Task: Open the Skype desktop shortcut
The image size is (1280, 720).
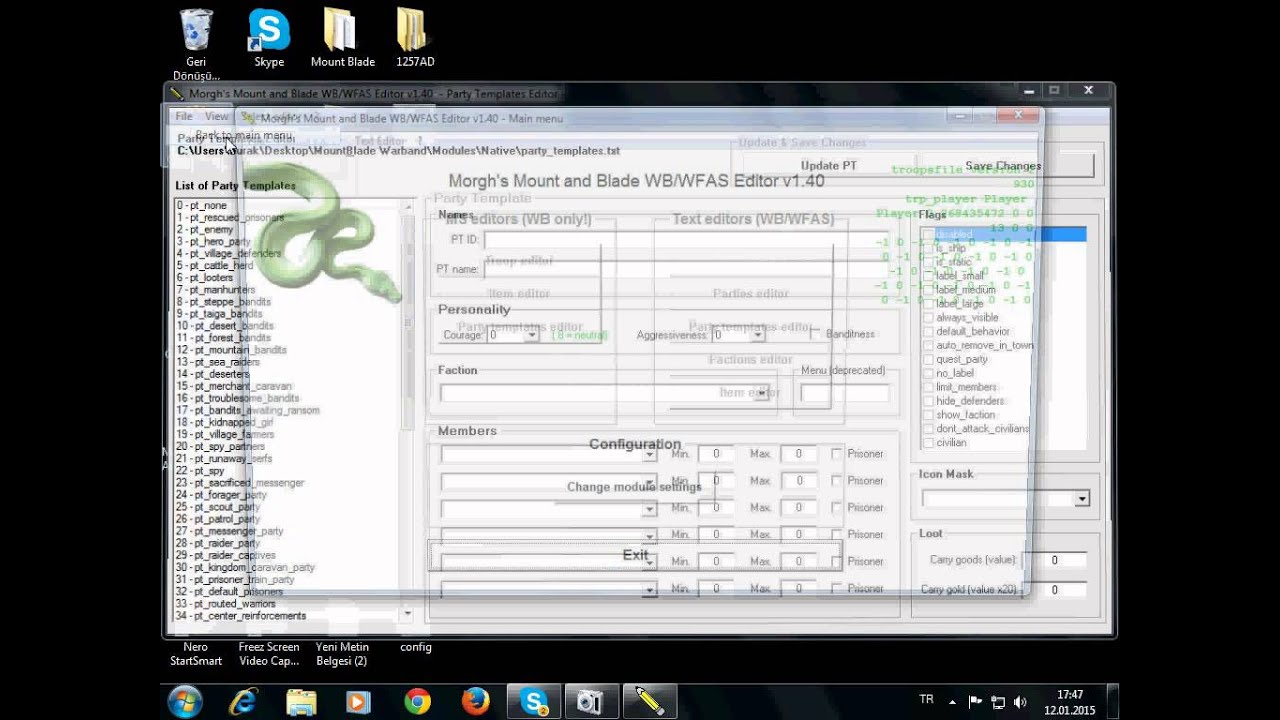Action: tap(269, 38)
